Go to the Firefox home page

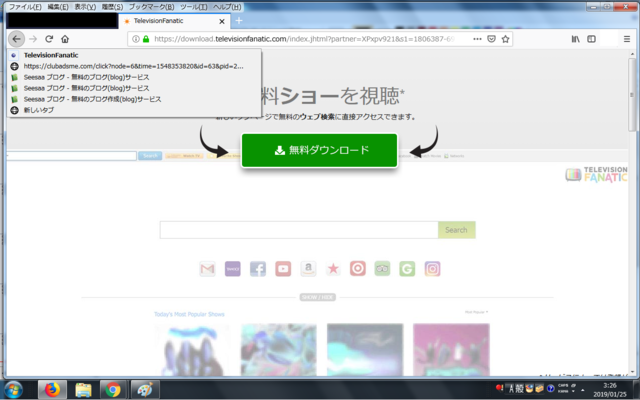[65, 39]
